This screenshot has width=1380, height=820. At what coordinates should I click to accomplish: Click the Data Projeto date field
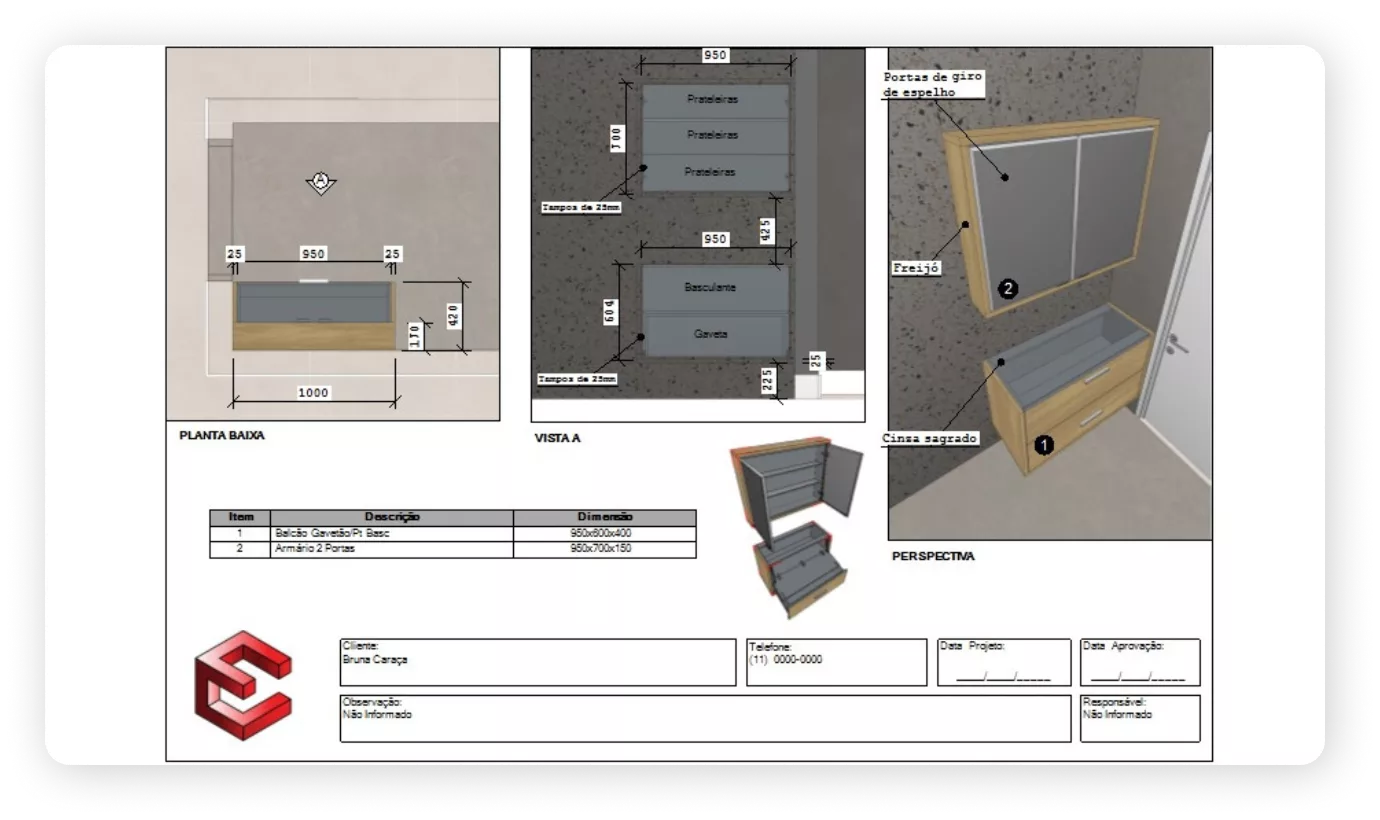[x=989, y=663]
